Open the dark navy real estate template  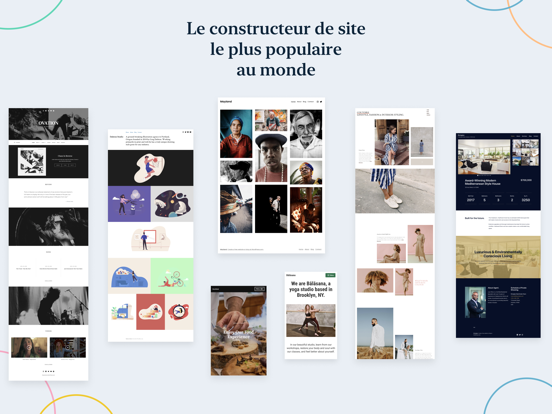click(x=498, y=236)
